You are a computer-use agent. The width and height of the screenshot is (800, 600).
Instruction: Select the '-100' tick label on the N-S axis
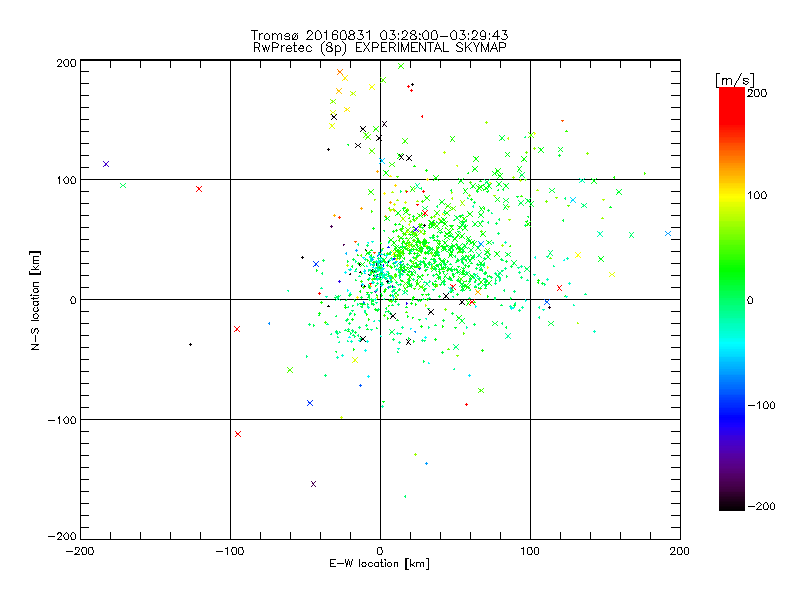click(62, 420)
